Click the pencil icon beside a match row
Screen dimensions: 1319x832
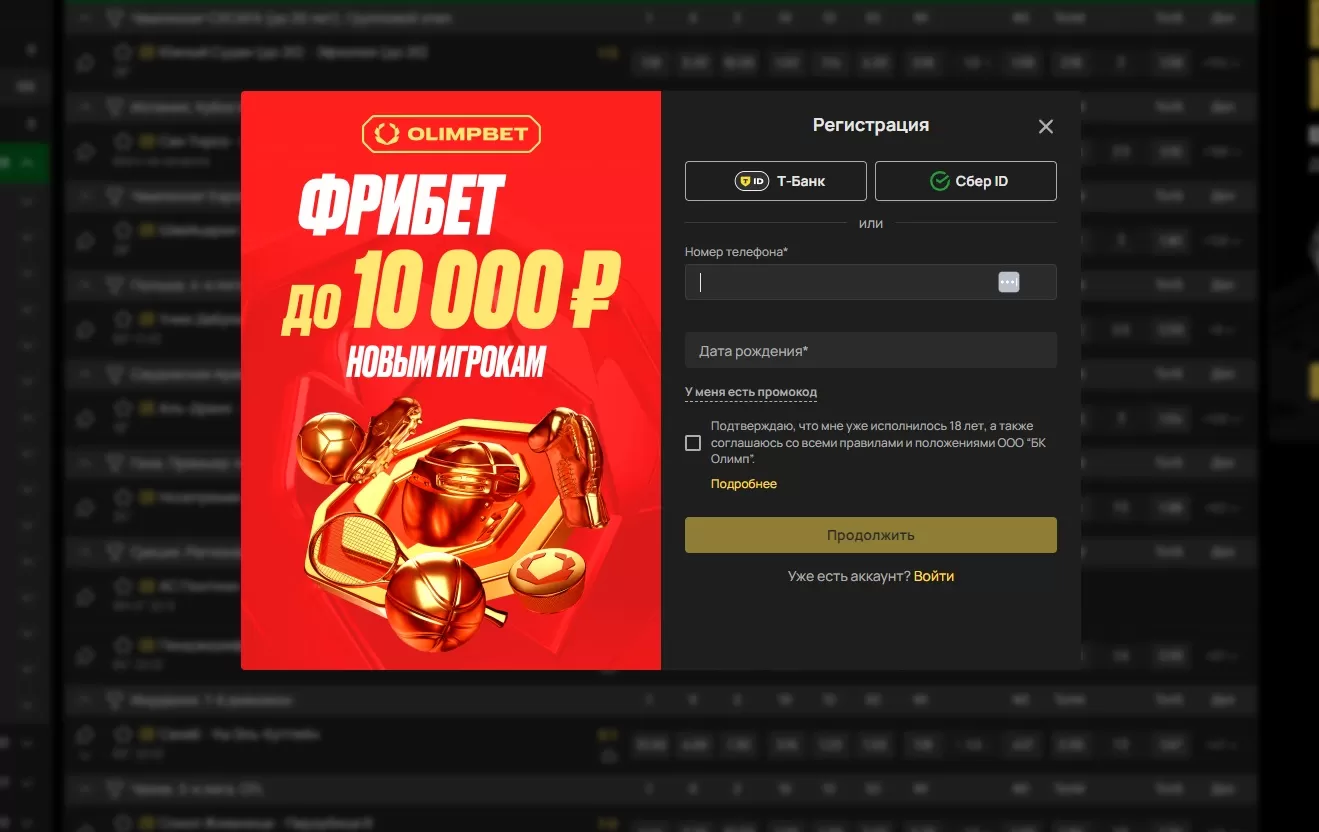tap(84, 151)
